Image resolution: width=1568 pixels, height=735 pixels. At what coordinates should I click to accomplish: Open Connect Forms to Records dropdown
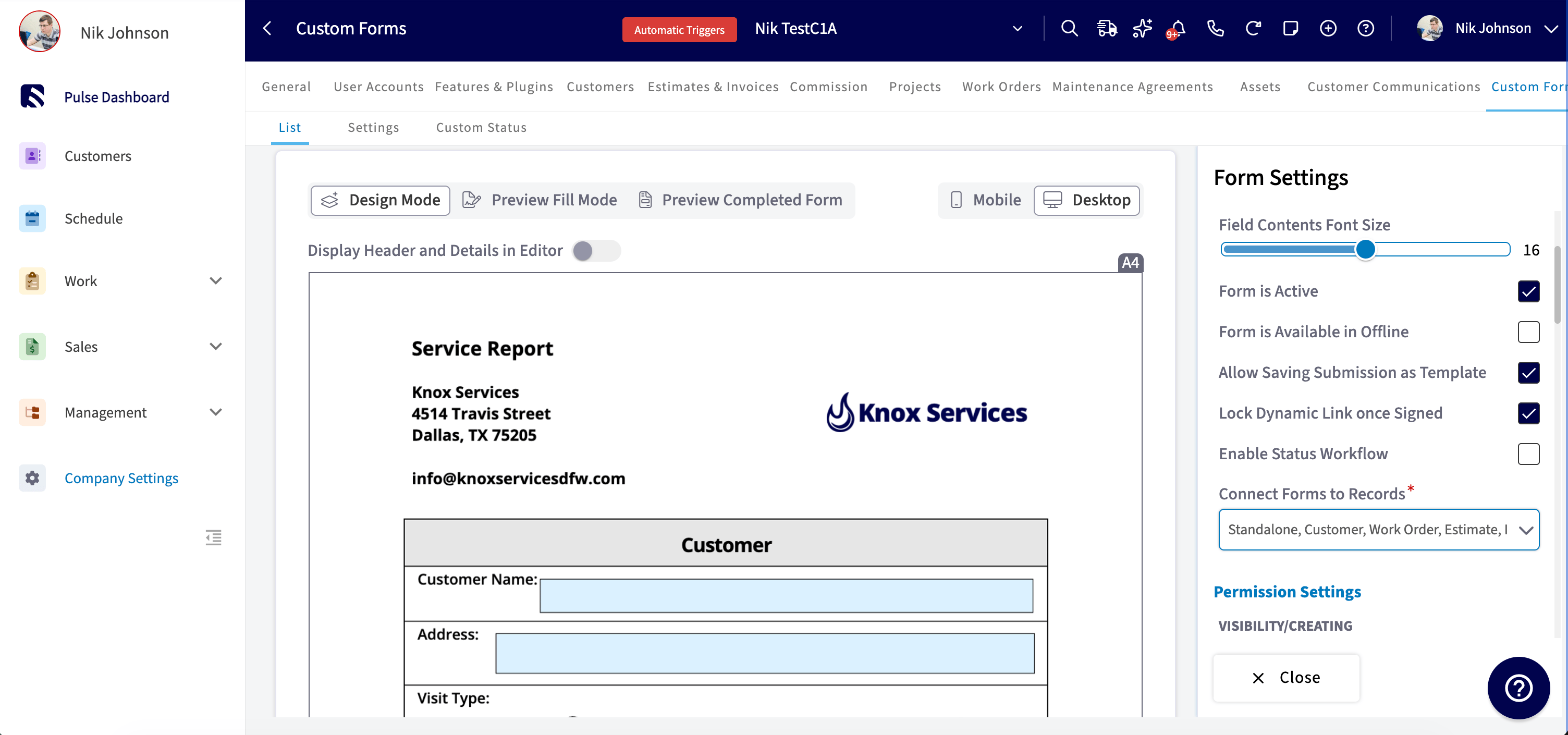coord(1379,529)
